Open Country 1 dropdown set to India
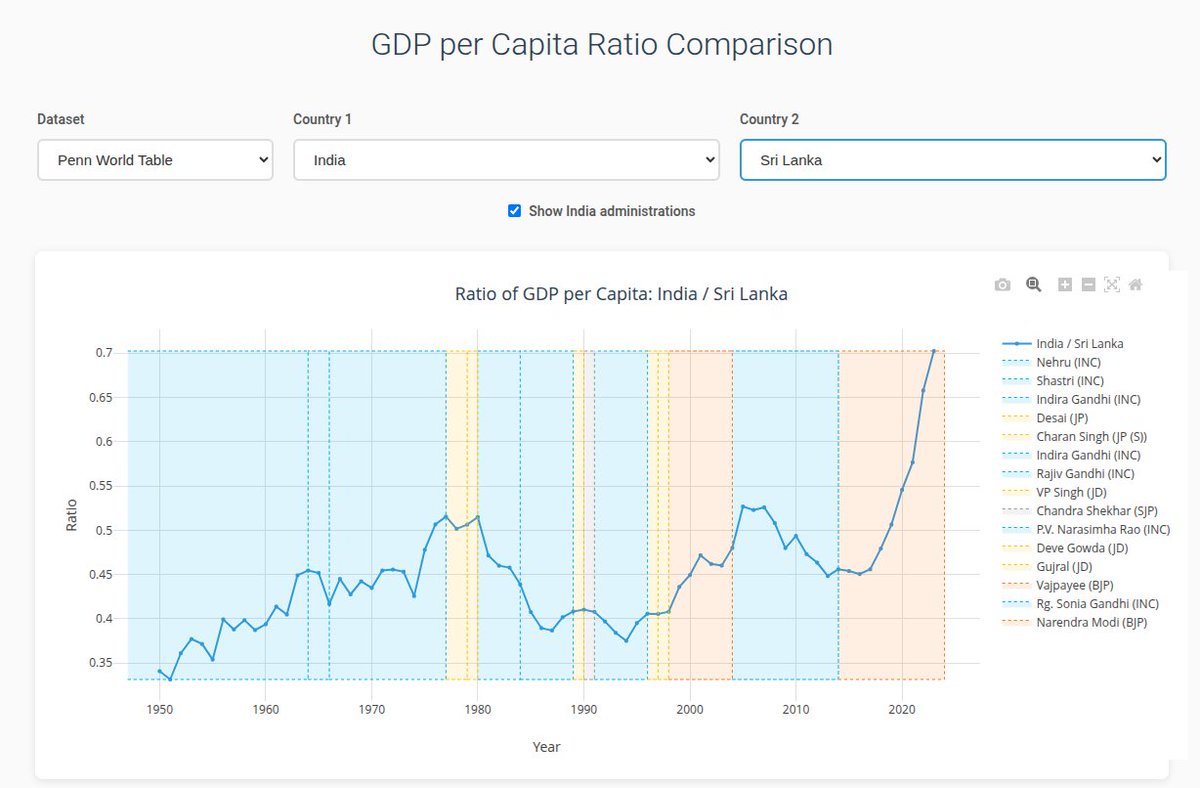Screen dimensions: 1200x788 pos(506,160)
